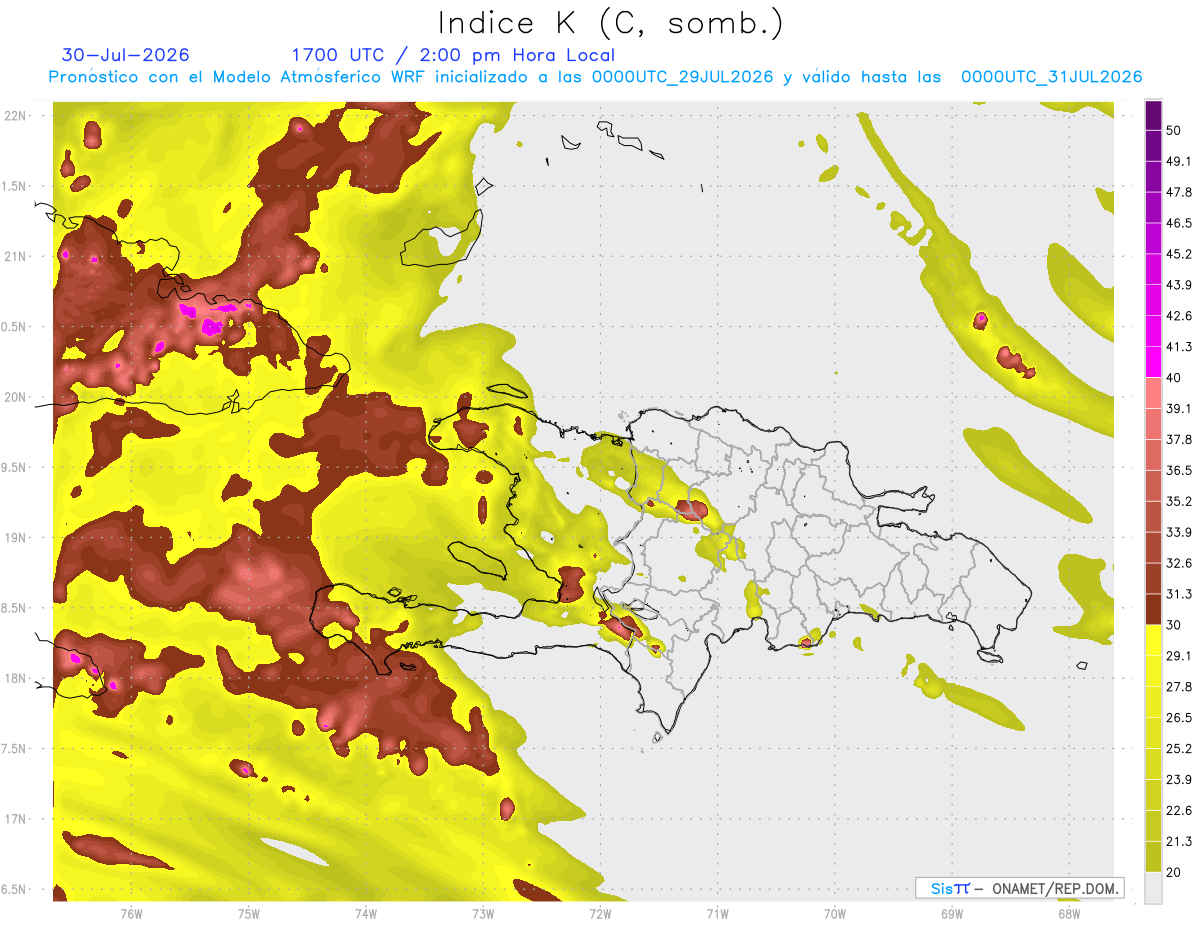Click the map title 'Indice K (C, somb.)'
The image size is (1200, 927).
pyautogui.click(x=611, y=23)
